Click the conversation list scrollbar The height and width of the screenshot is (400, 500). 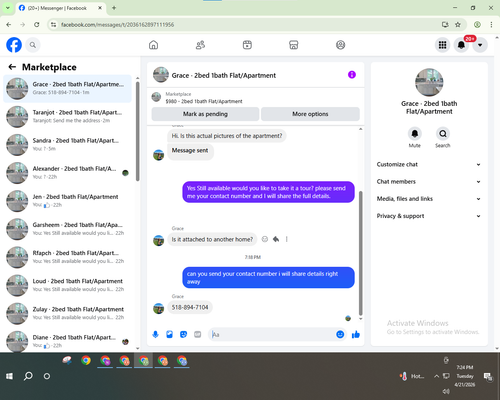click(137, 131)
